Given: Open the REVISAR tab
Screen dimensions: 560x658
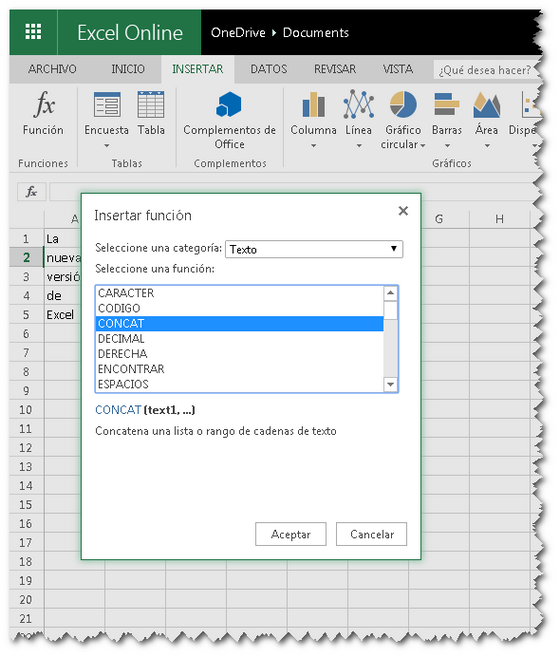Looking at the screenshot, I should click(335, 69).
